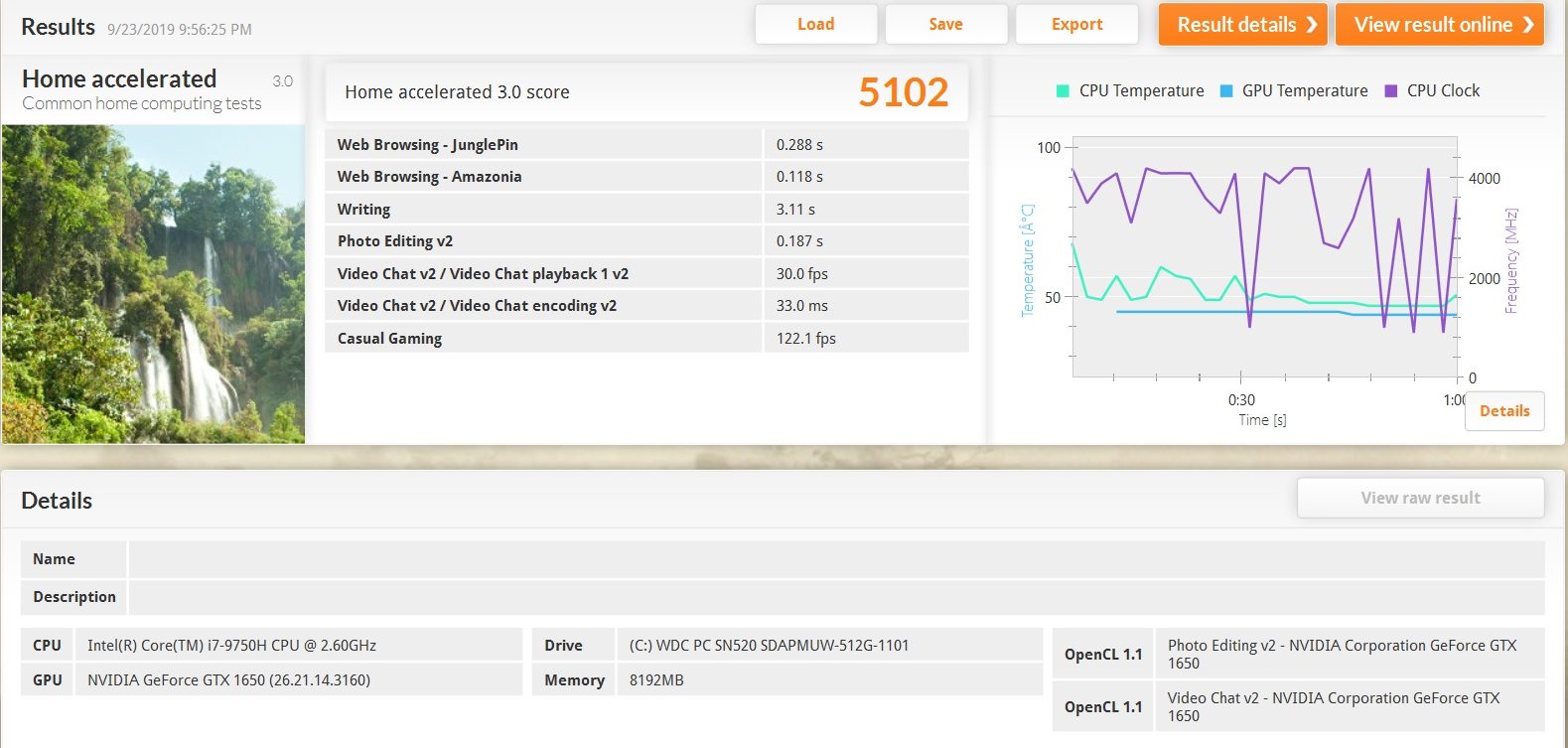Click the GPU Temperature legend swatch
The image size is (1568, 748).
coord(1226,91)
